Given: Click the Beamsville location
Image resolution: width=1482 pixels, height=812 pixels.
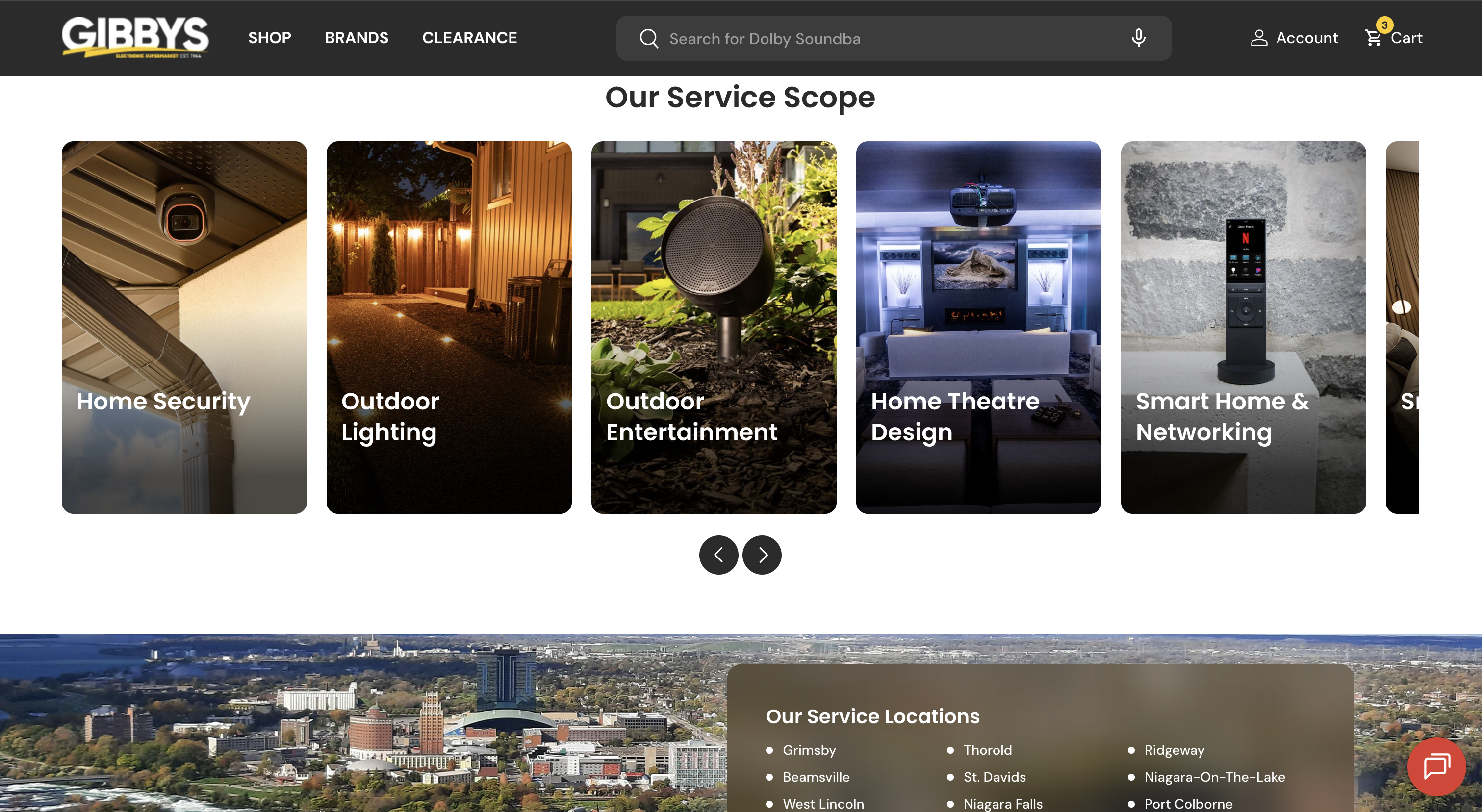Looking at the screenshot, I should pos(816,777).
